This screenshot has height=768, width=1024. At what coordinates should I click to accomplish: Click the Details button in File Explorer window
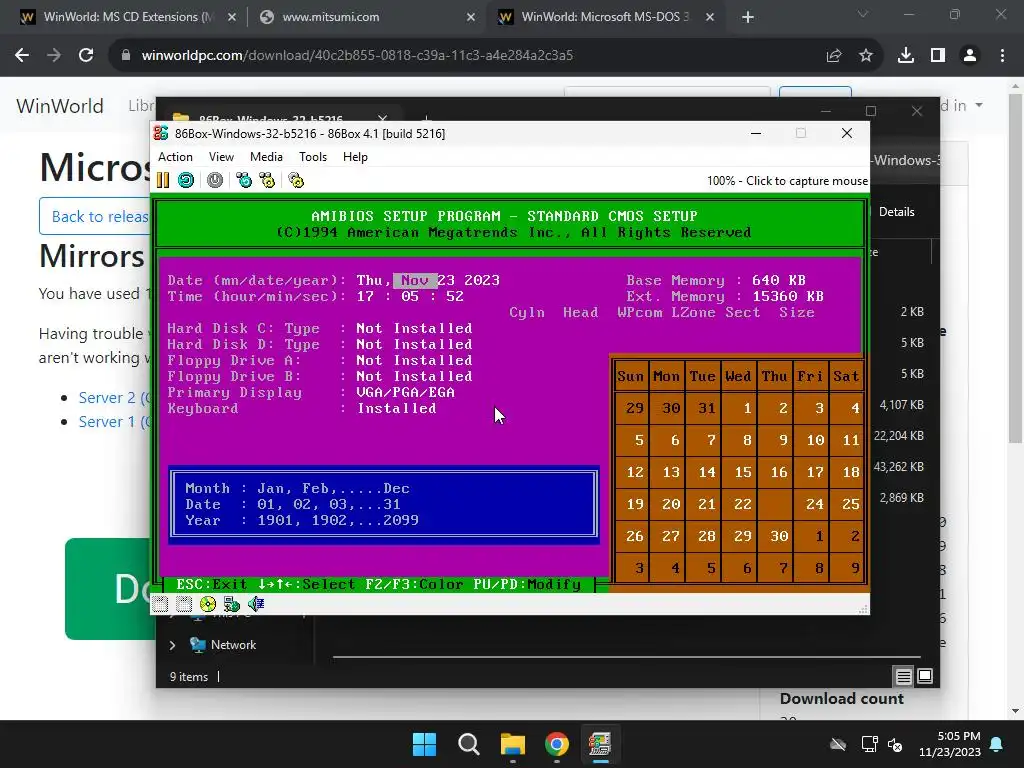pyautogui.click(x=896, y=212)
